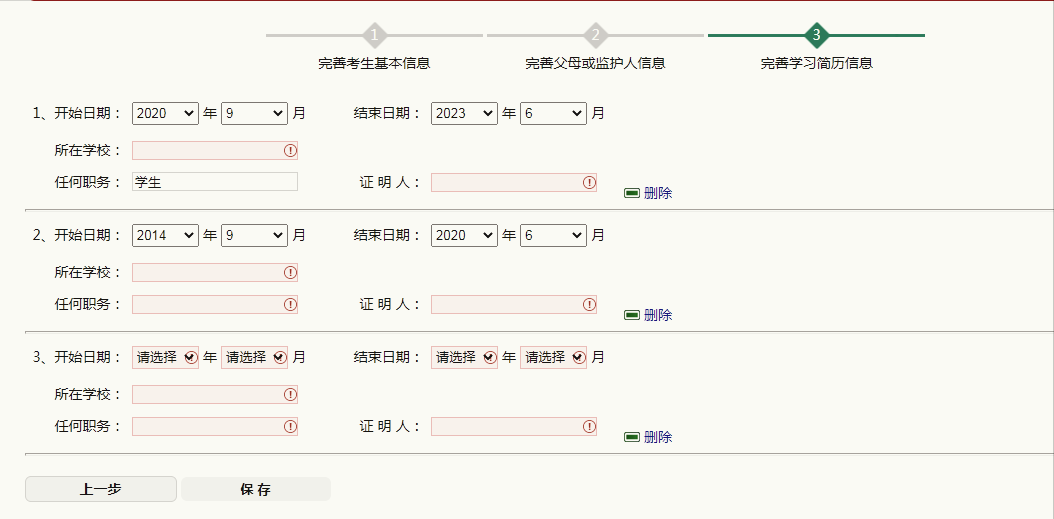Click entry 3 所在学校 input field
This screenshot has width=1054, height=519.
pyautogui.click(x=207, y=395)
